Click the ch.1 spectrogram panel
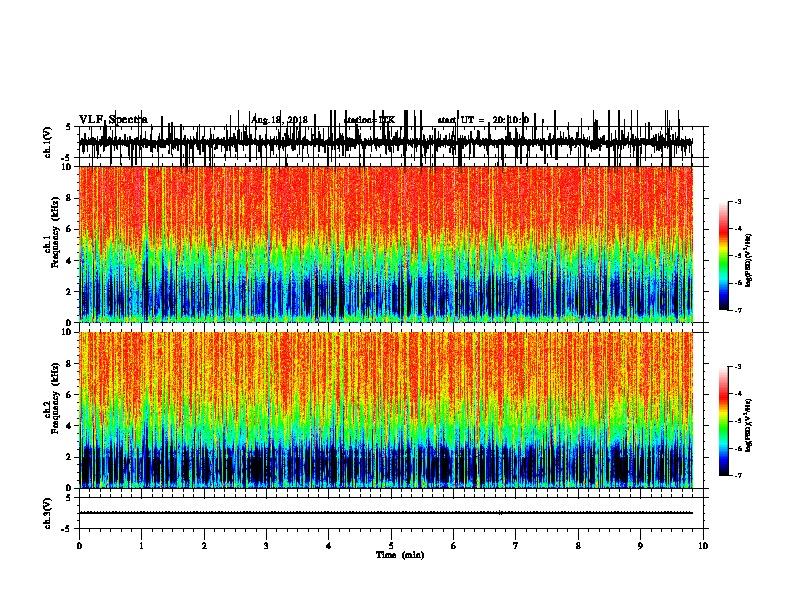Viewport: 792px width, 612px height. click(385, 244)
